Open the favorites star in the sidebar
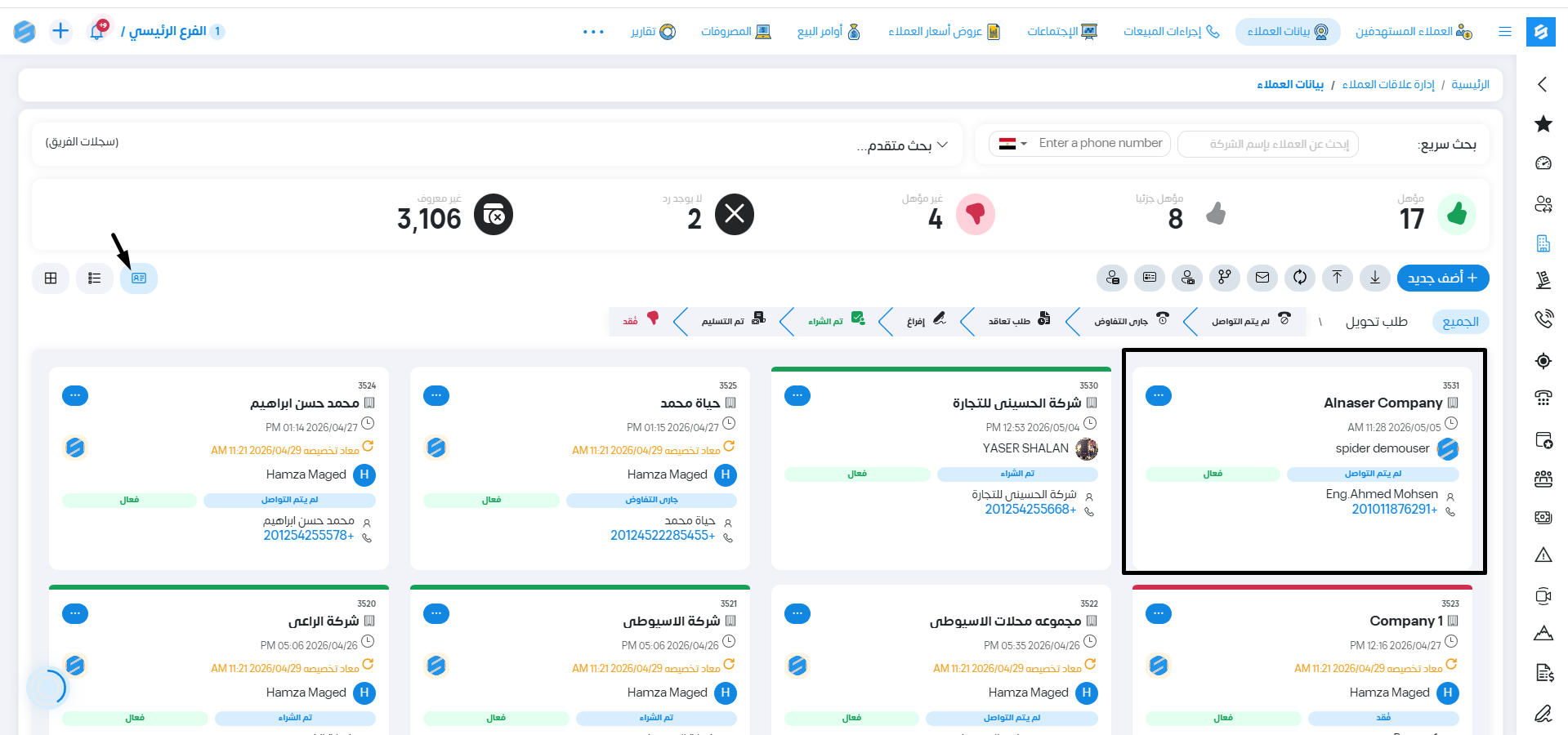The width and height of the screenshot is (1568, 735). (1543, 124)
